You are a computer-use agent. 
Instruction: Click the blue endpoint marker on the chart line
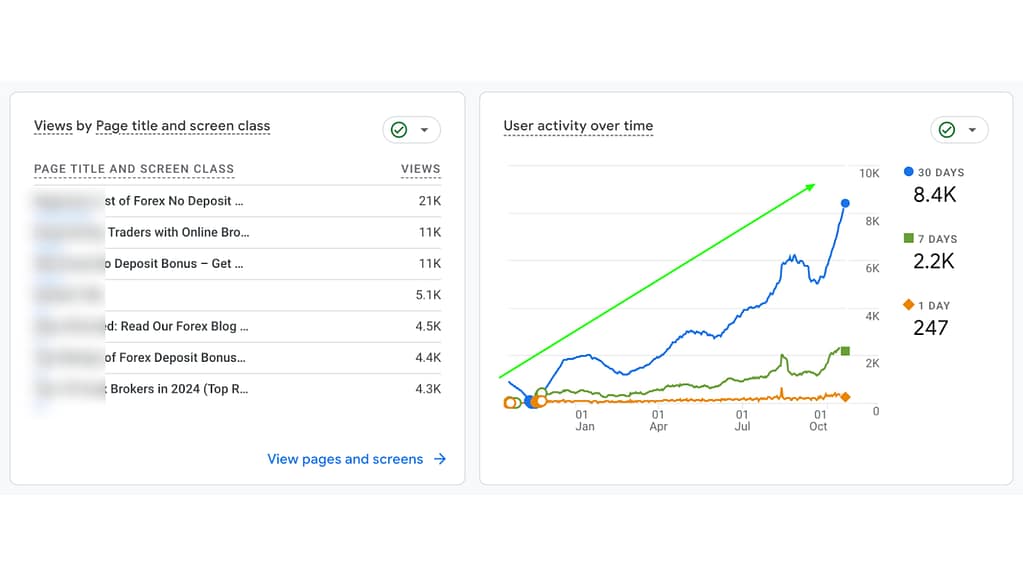click(845, 202)
